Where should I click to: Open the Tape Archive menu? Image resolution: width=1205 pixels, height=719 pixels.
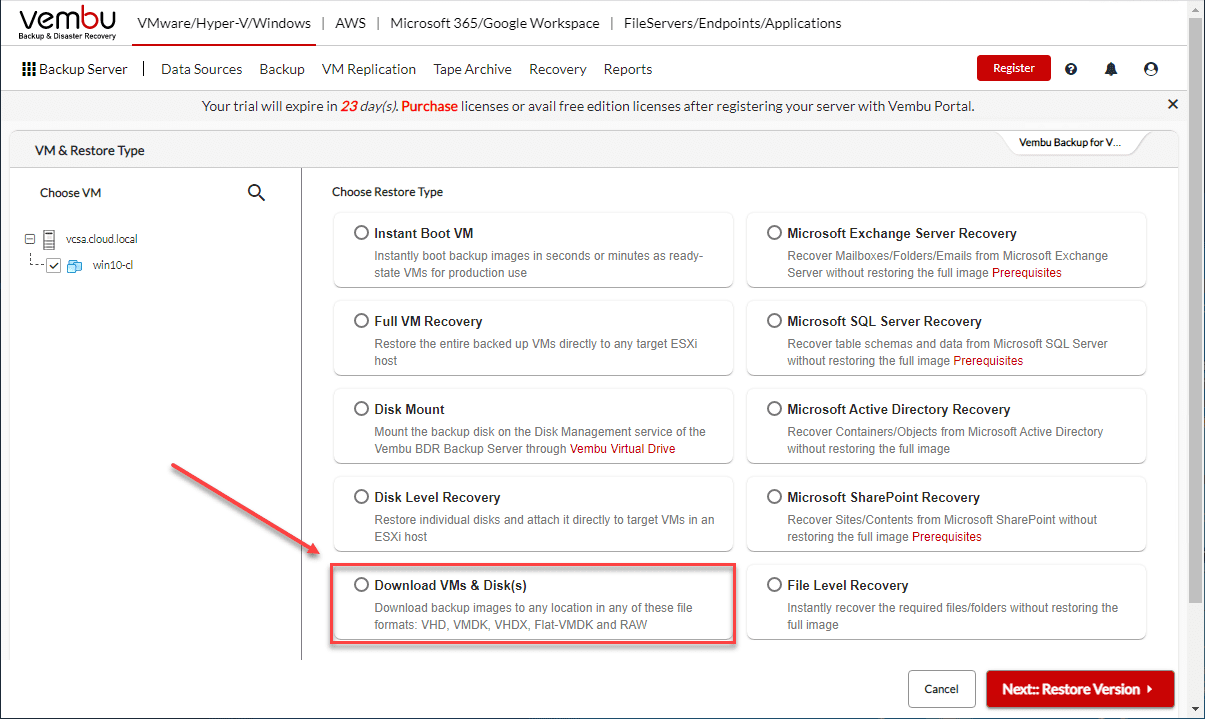coord(472,69)
